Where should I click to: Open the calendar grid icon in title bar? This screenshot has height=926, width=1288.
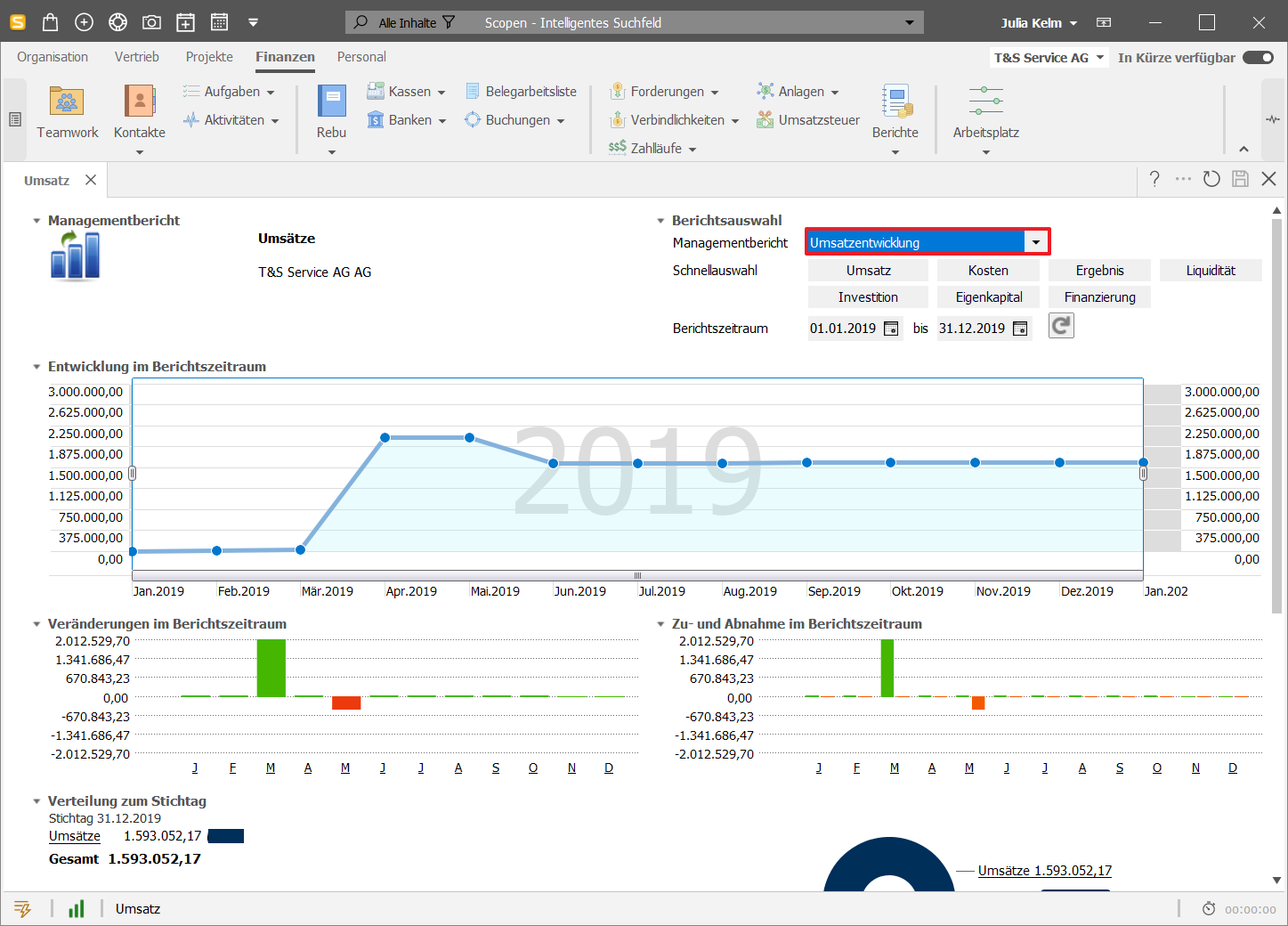point(219,22)
